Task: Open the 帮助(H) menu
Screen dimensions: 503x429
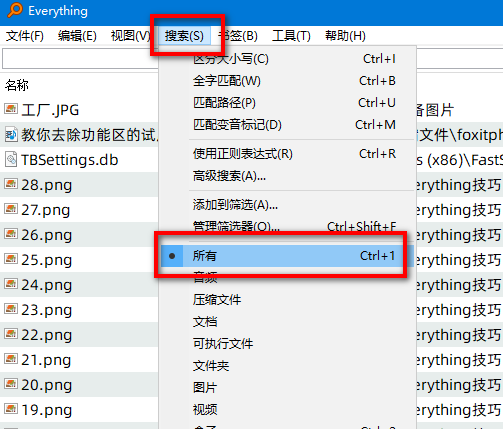Action: tap(345, 36)
